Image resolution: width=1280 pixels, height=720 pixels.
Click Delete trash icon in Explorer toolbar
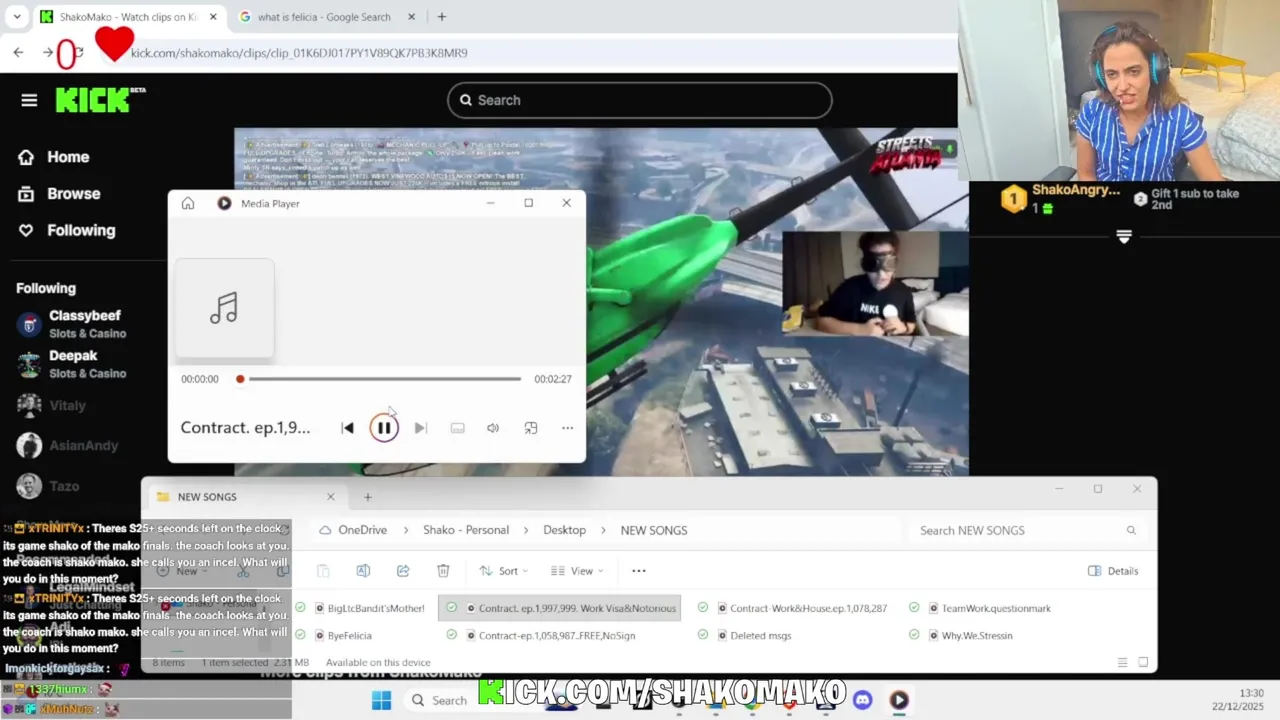pos(443,571)
